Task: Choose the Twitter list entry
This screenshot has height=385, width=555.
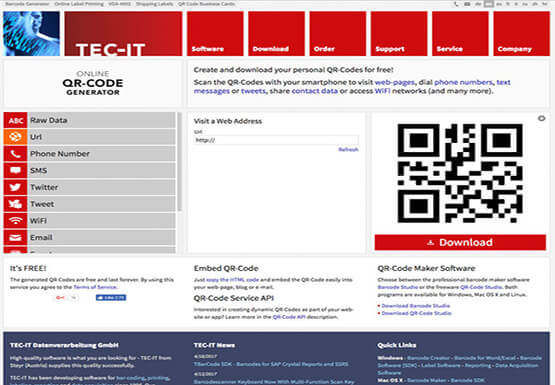Action: pyautogui.click(x=90, y=187)
